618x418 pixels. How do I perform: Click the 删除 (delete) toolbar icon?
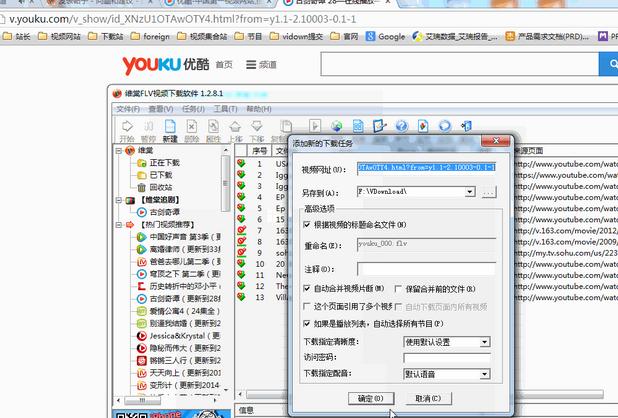tap(192, 130)
